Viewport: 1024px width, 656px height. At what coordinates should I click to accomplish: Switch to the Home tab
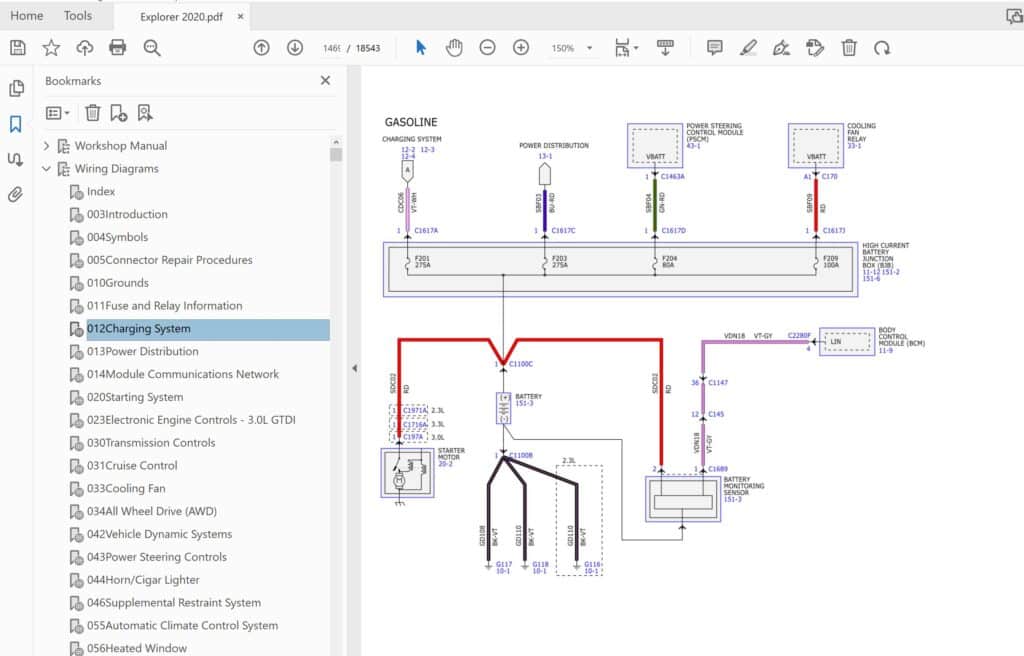click(27, 15)
